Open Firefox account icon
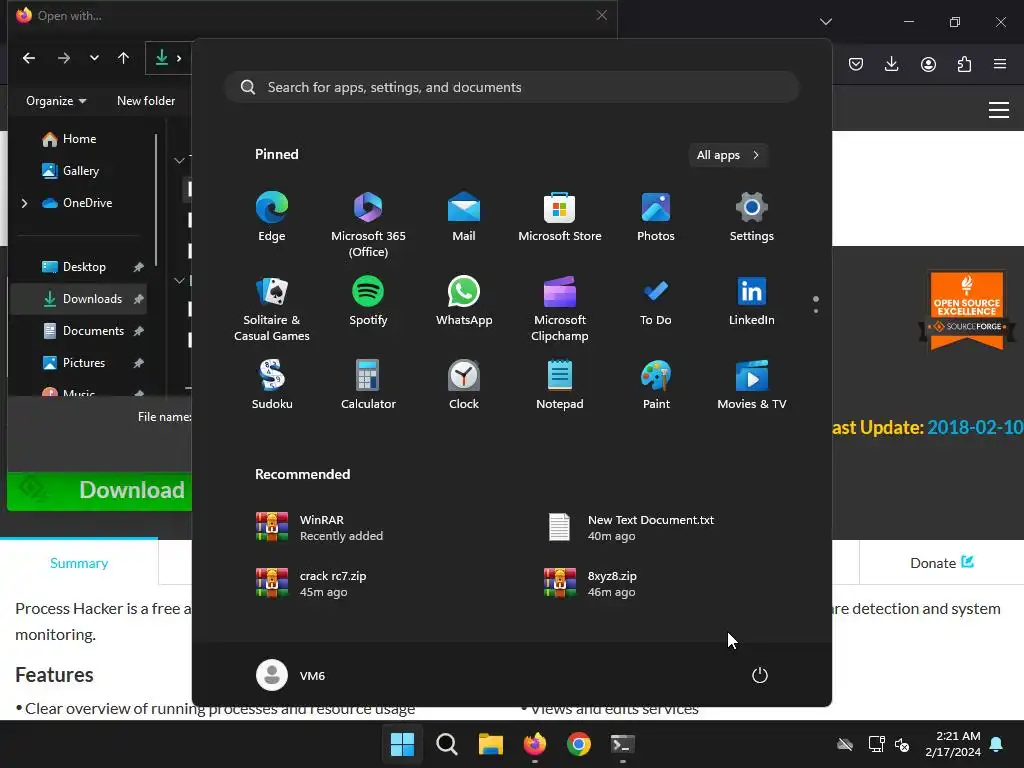1024x768 pixels. (x=928, y=63)
